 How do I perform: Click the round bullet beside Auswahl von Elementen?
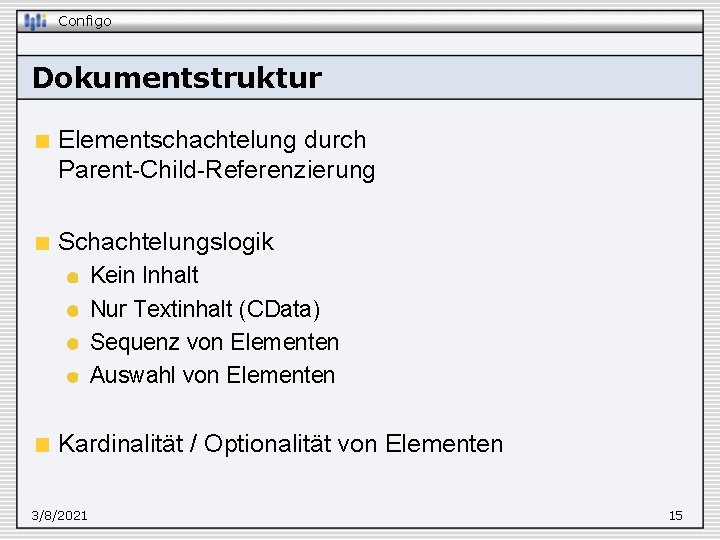(x=73, y=377)
